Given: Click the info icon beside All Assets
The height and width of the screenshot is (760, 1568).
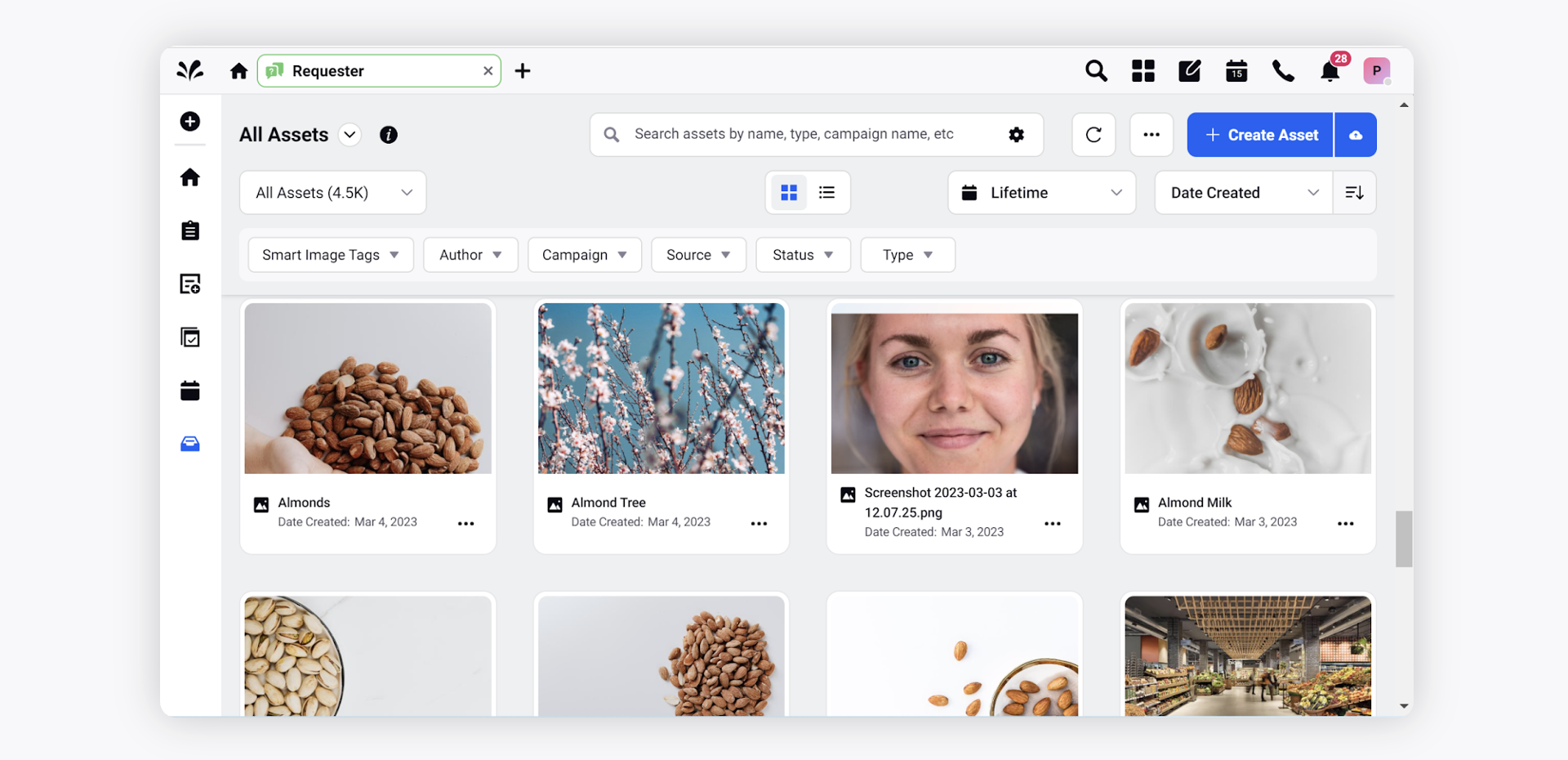Looking at the screenshot, I should [x=389, y=135].
